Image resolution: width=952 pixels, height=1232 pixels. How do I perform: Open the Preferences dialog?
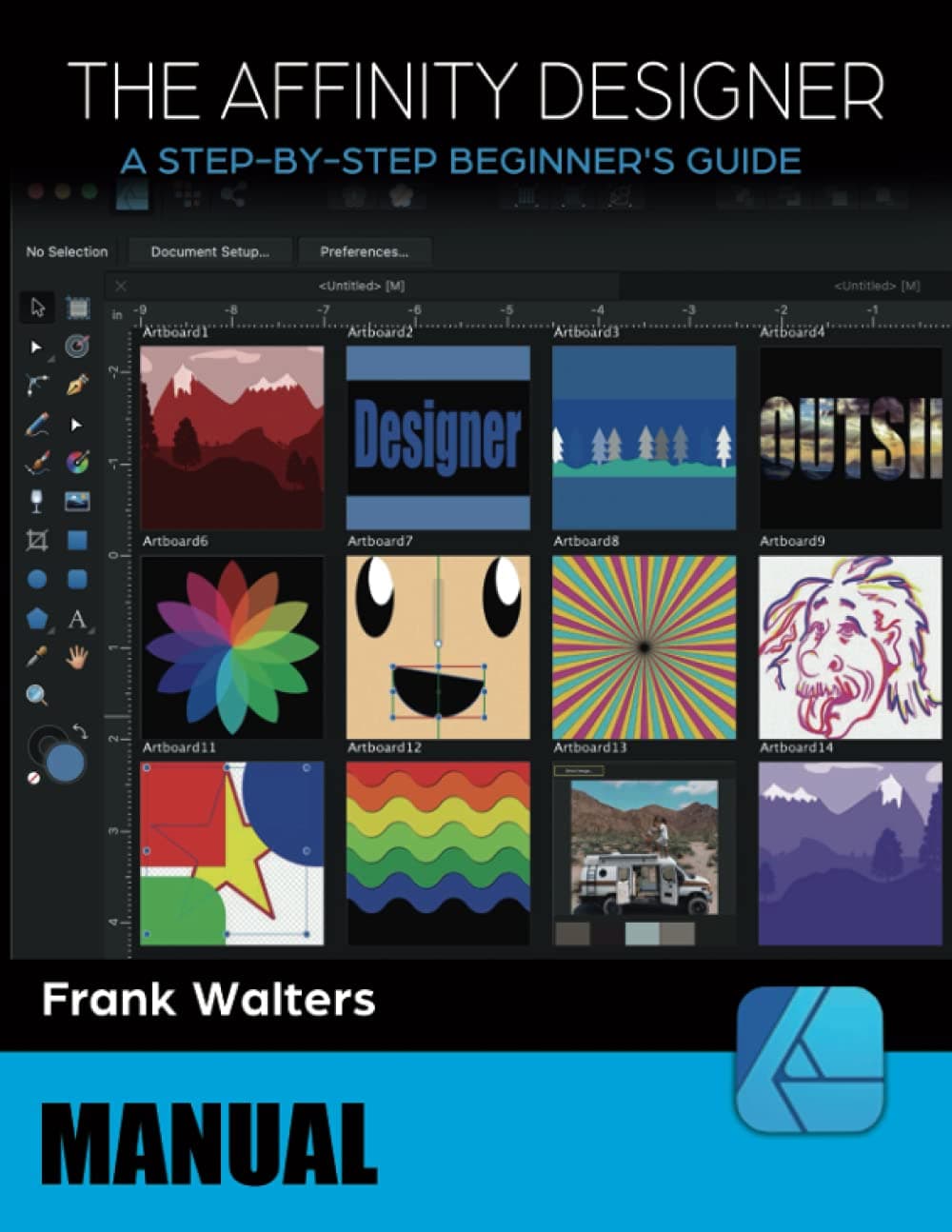pyautogui.click(x=363, y=251)
